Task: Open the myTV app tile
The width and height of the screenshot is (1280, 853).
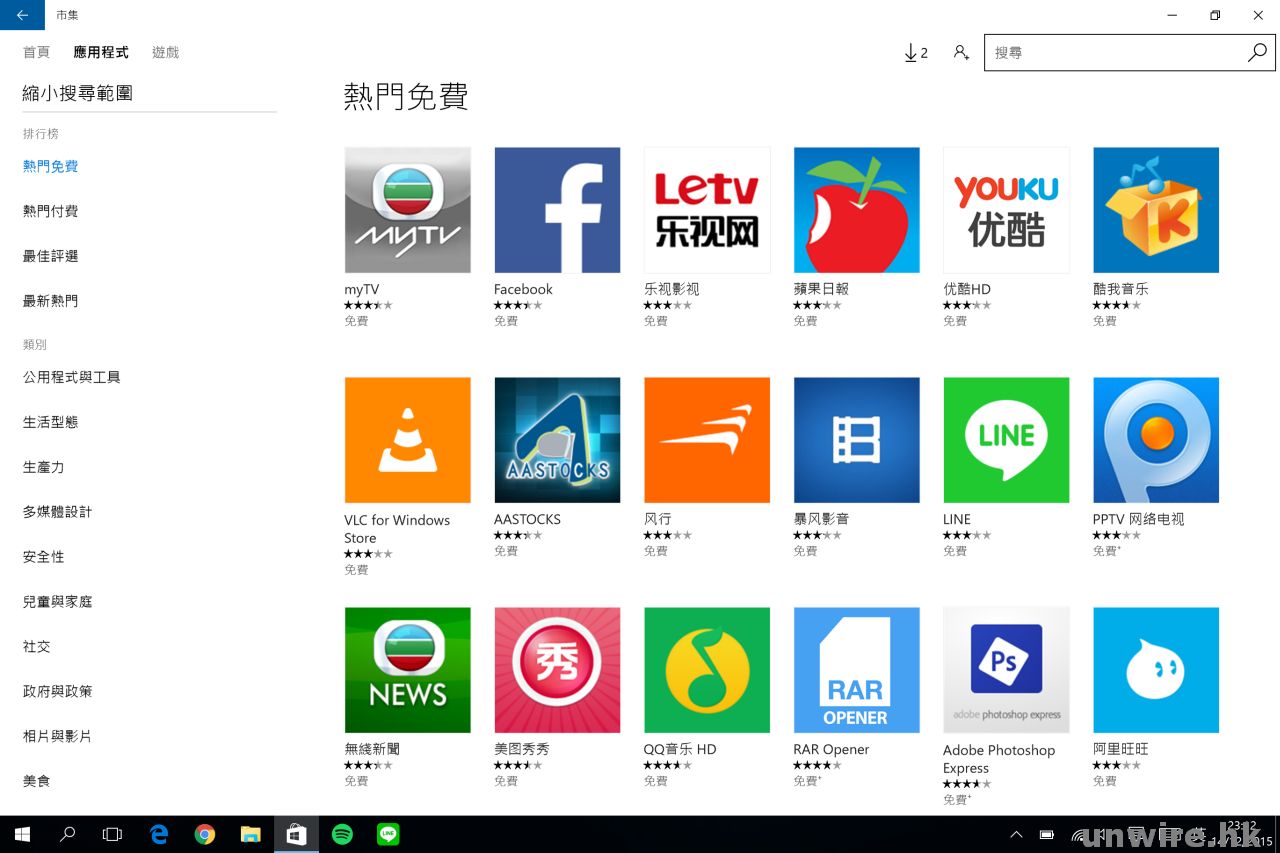Action: (x=407, y=210)
